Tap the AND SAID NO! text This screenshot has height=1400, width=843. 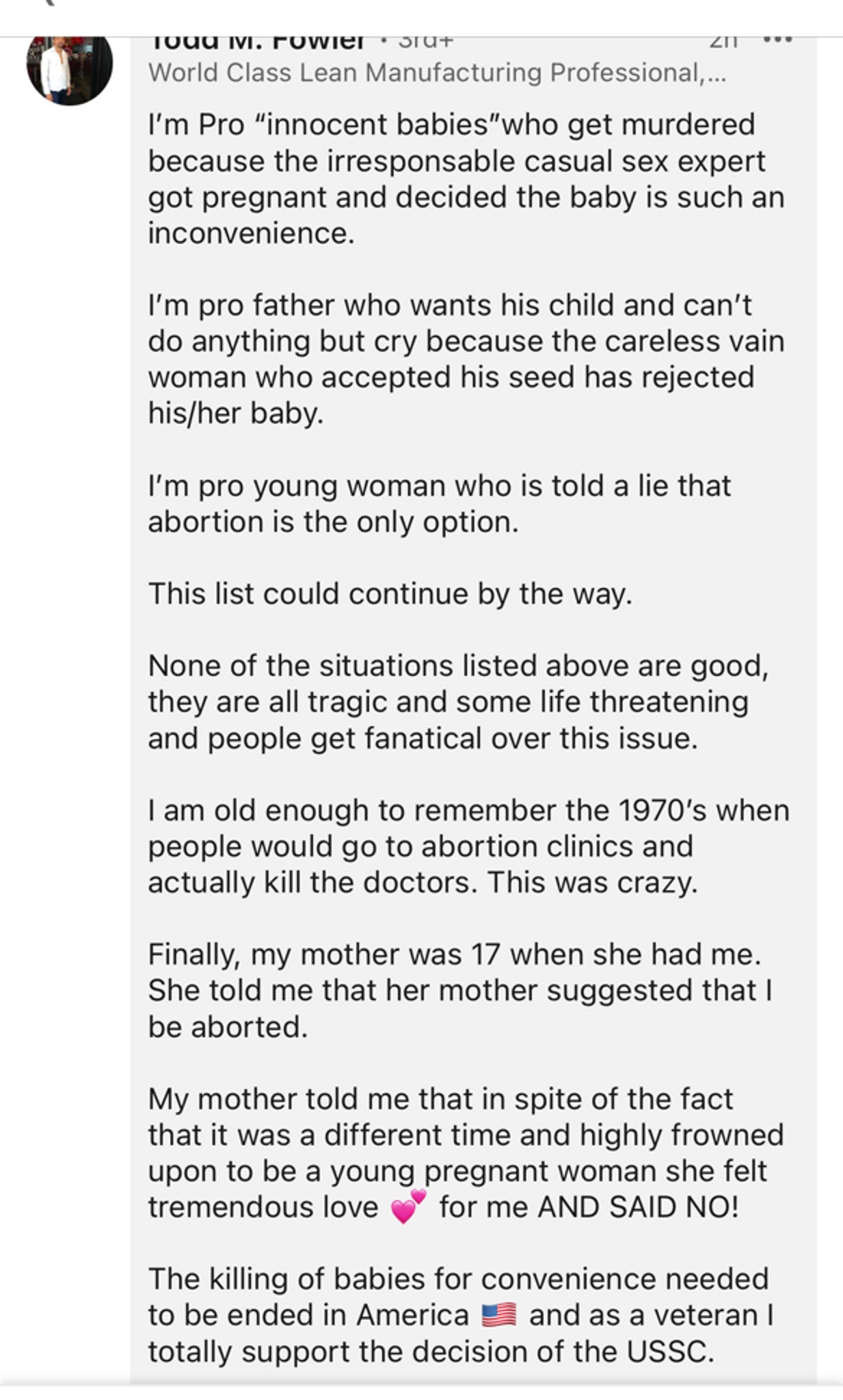click(639, 1207)
